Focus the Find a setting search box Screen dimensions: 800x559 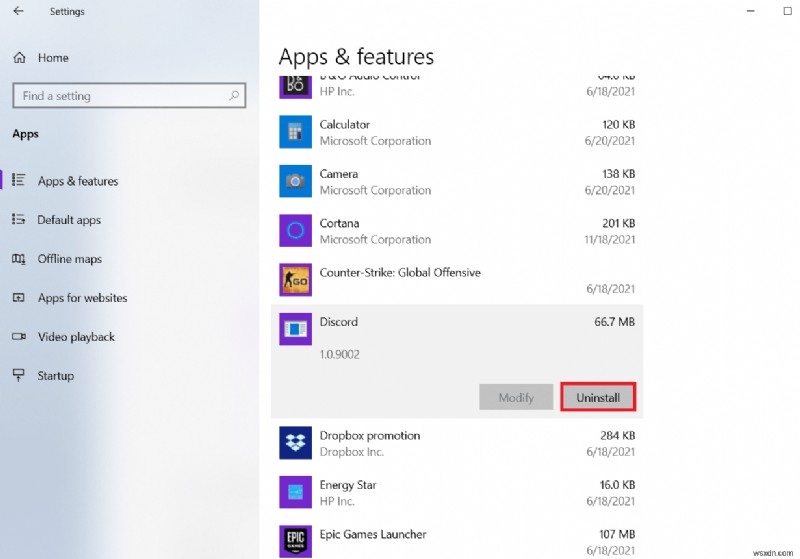[129, 95]
